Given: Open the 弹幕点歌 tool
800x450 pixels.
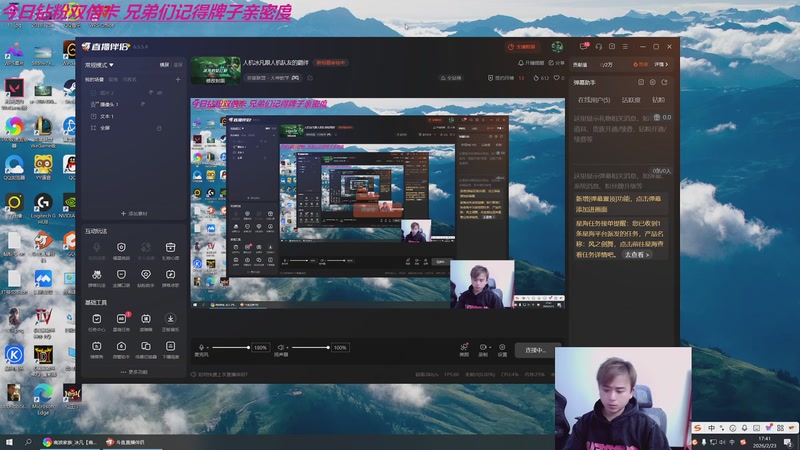Looking at the screenshot, I should (170, 278).
